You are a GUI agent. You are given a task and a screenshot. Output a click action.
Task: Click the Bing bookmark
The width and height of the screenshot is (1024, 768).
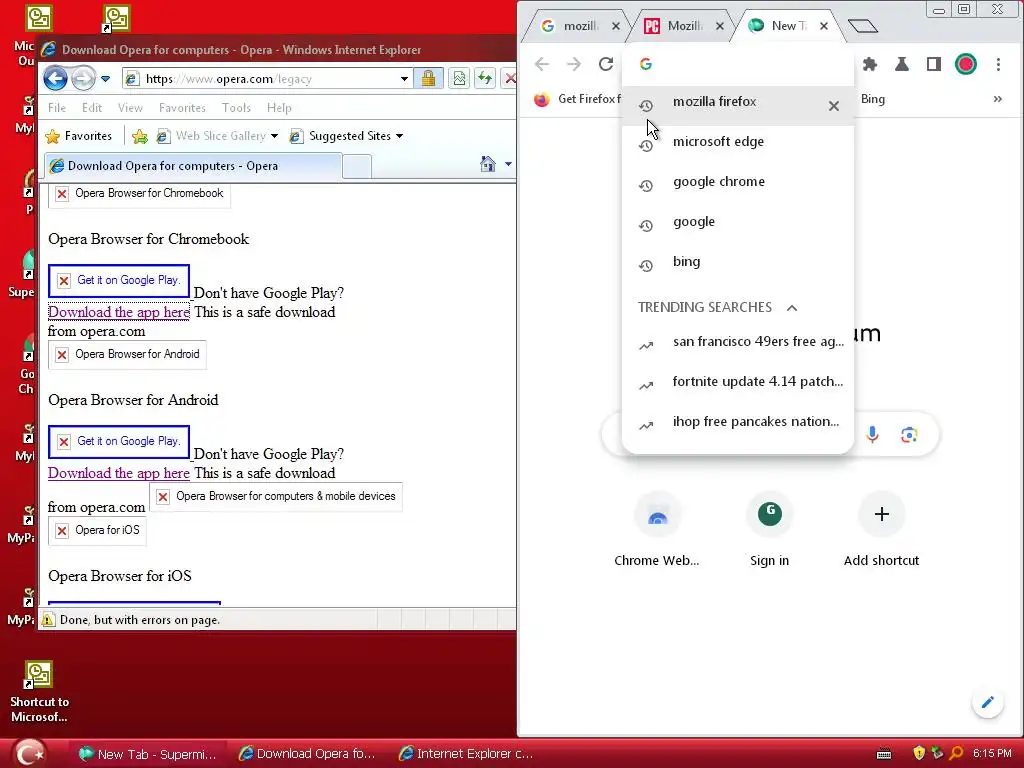pyautogui.click(x=872, y=99)
